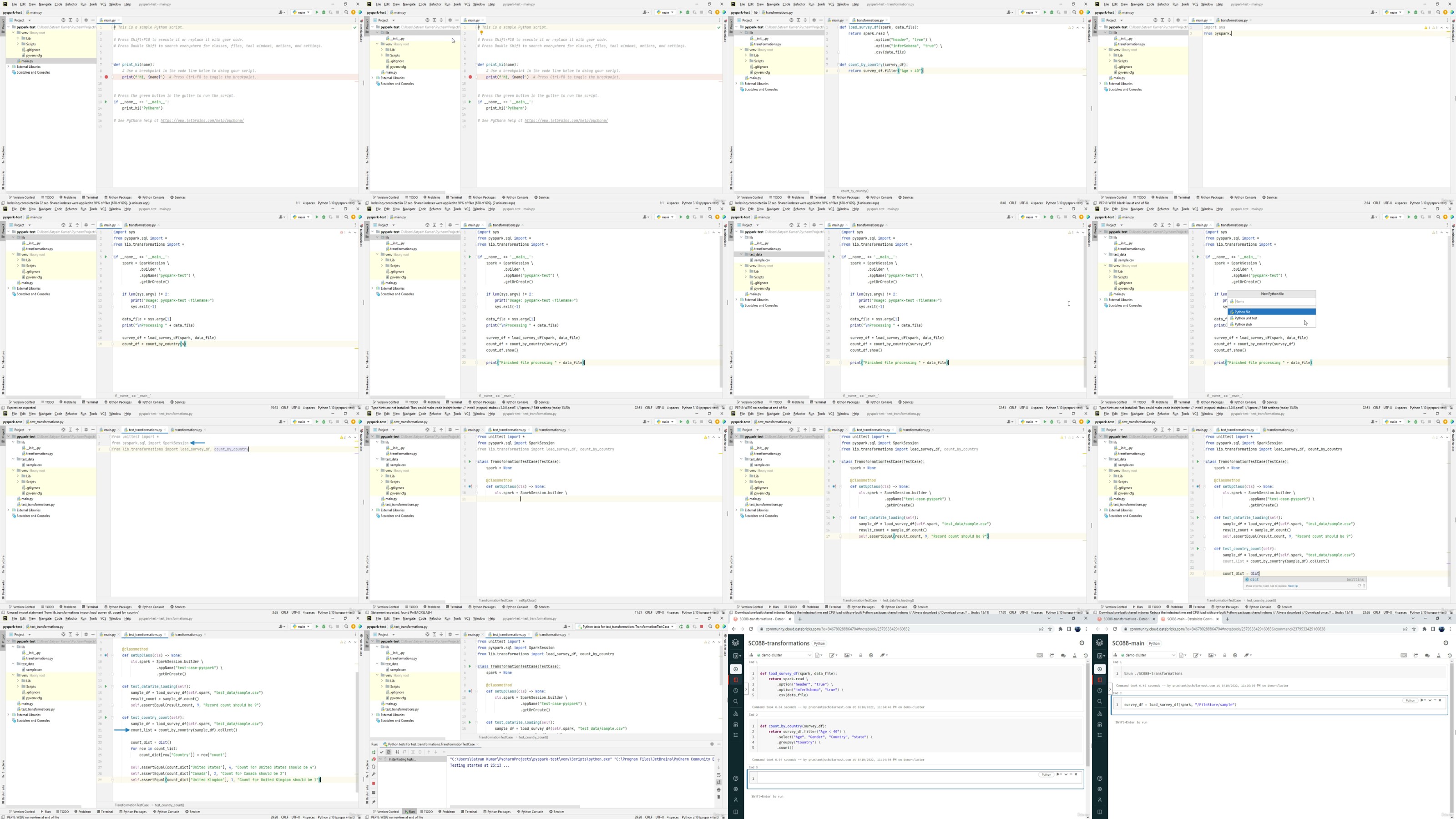Hide the Run tool window with minus icon

click(719, 744)
